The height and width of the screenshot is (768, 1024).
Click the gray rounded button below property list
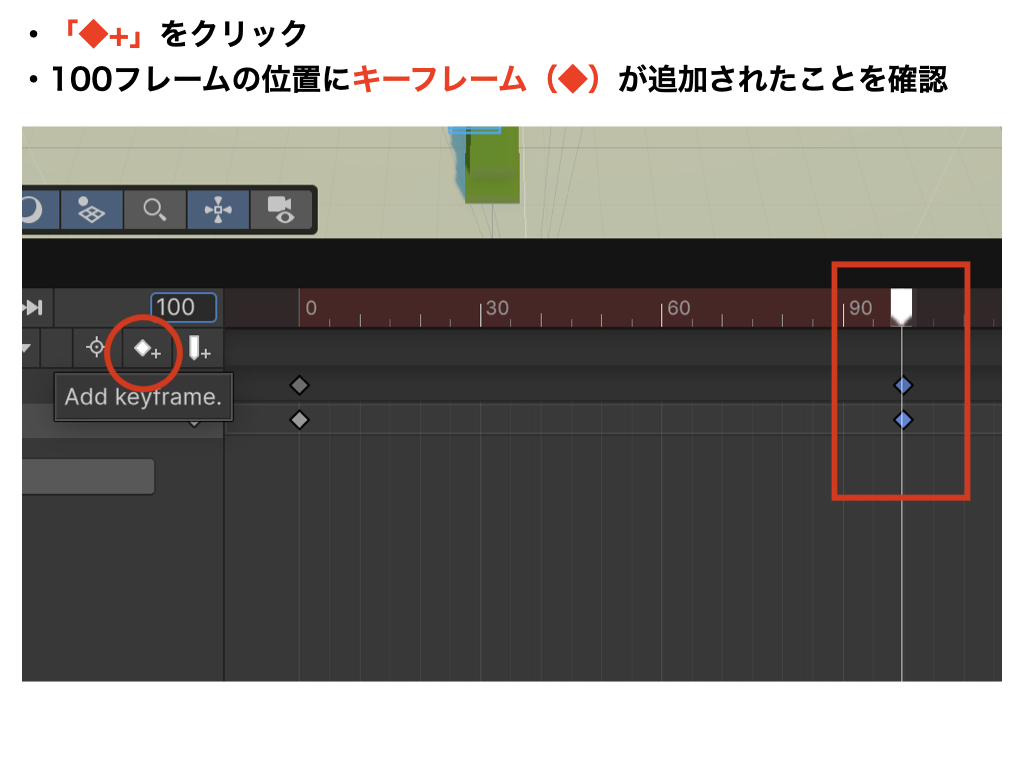pos(88,477)
